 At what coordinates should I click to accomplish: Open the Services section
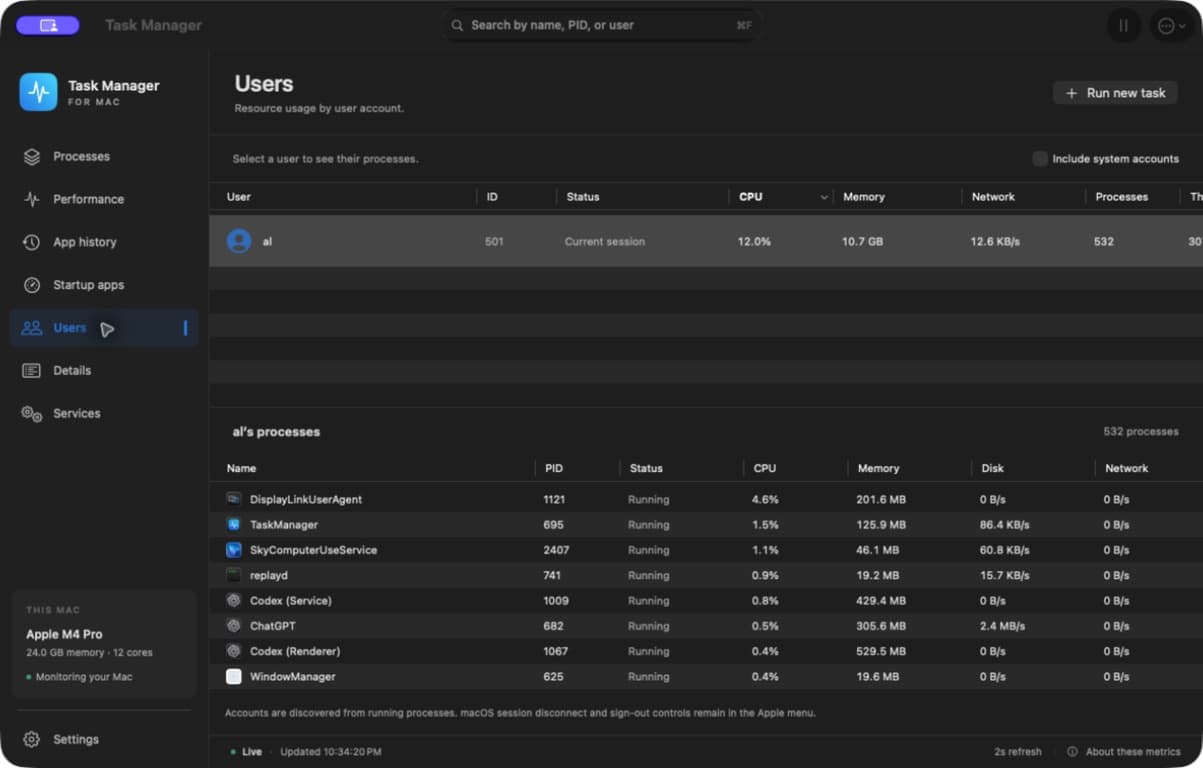click(104, 413)
